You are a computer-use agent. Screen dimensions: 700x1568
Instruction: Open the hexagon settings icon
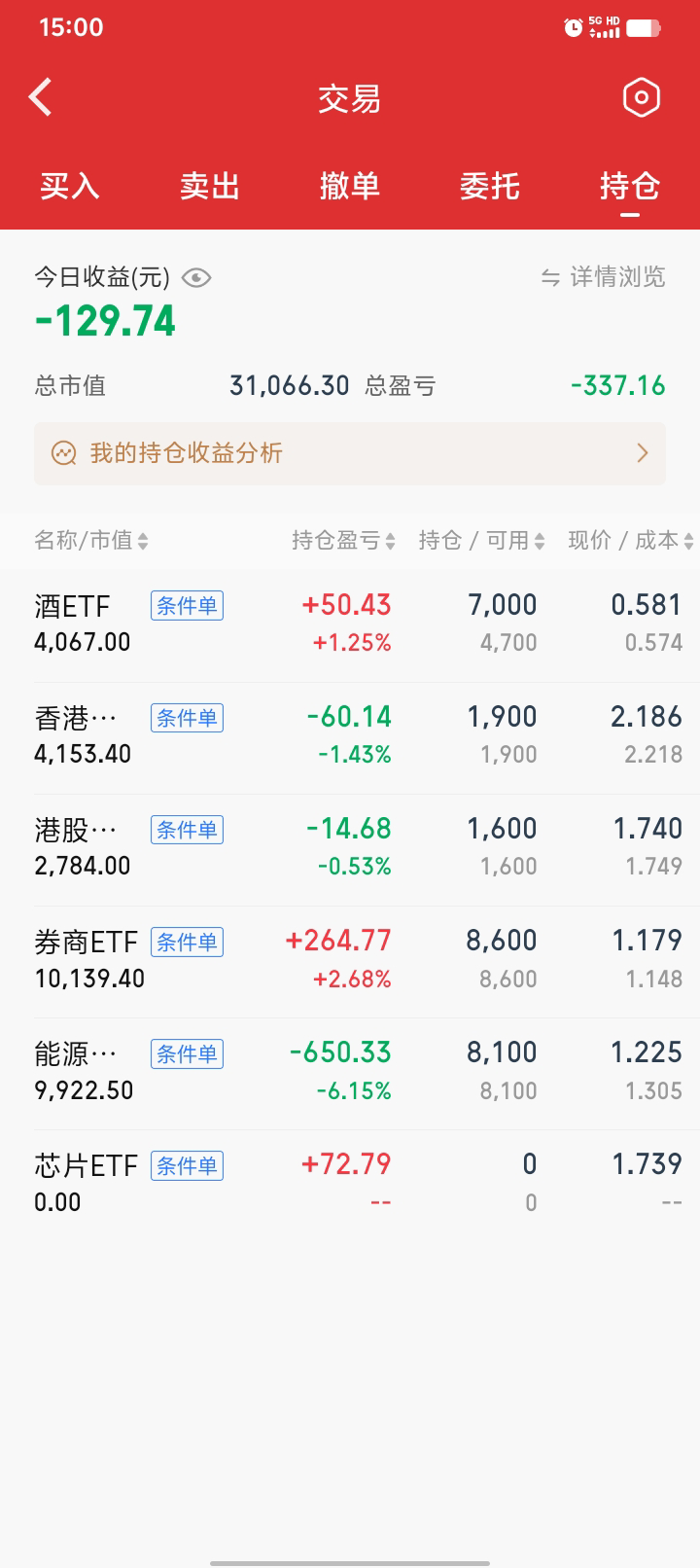pos(641,97)
